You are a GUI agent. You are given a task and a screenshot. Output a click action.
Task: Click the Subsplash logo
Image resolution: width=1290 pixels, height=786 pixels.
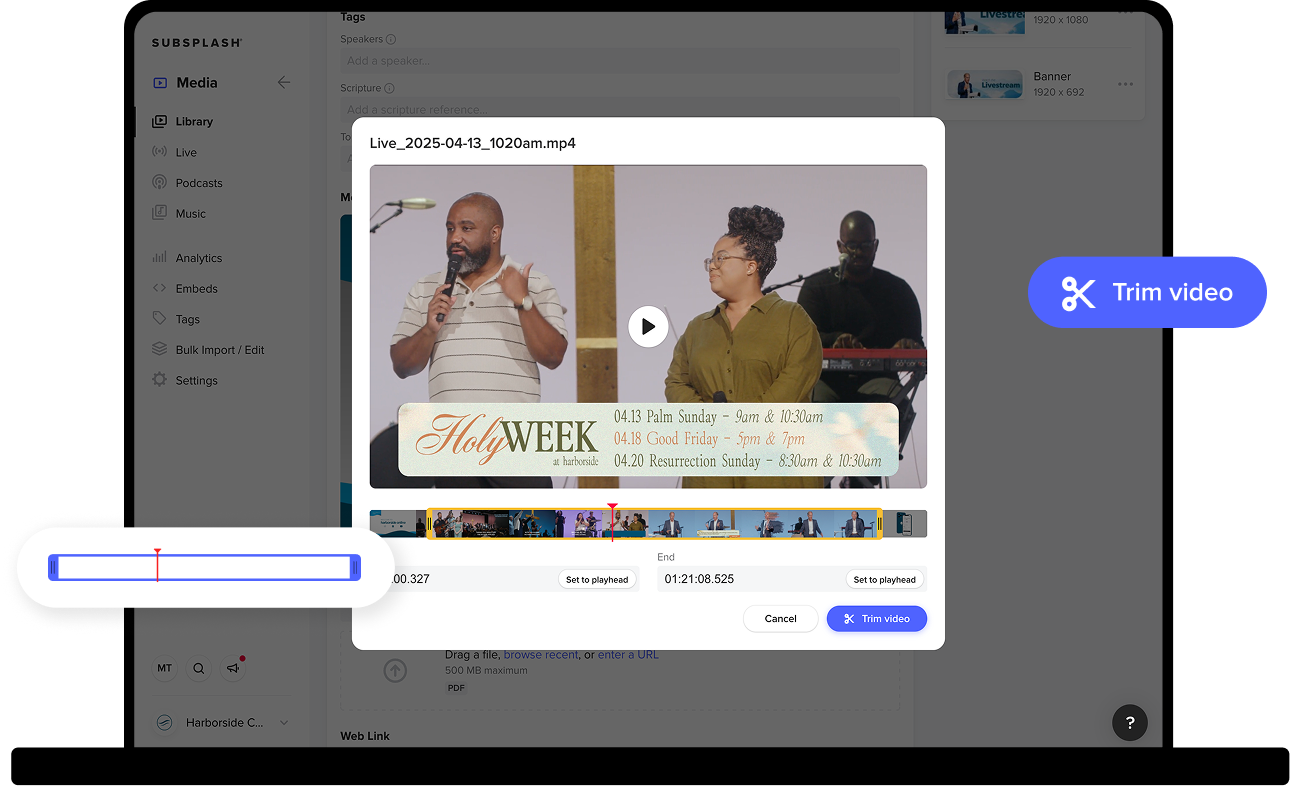click(197, 43)
